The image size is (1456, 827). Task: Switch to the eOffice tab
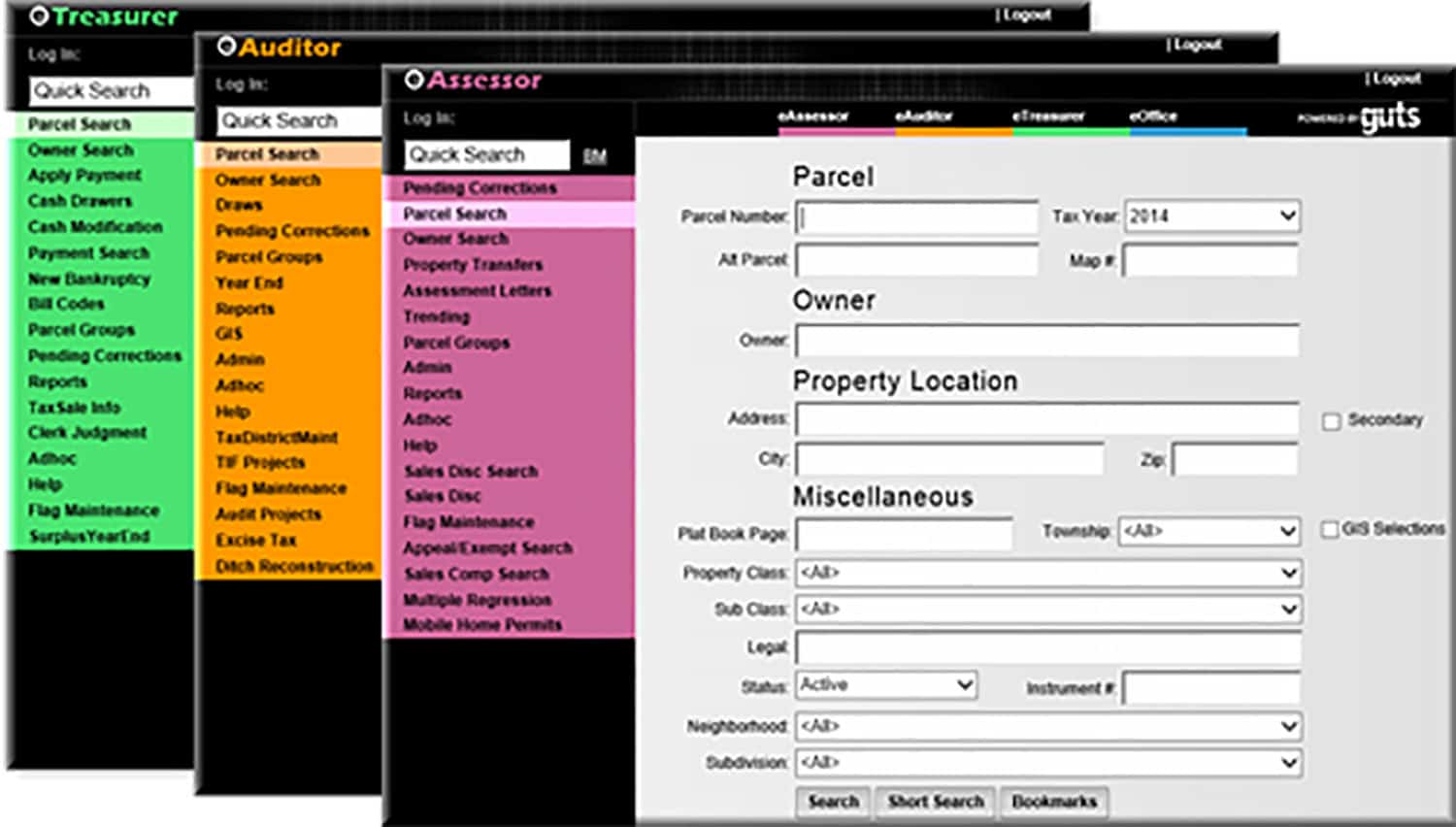pyautogui.click(x=1153, y=116)
